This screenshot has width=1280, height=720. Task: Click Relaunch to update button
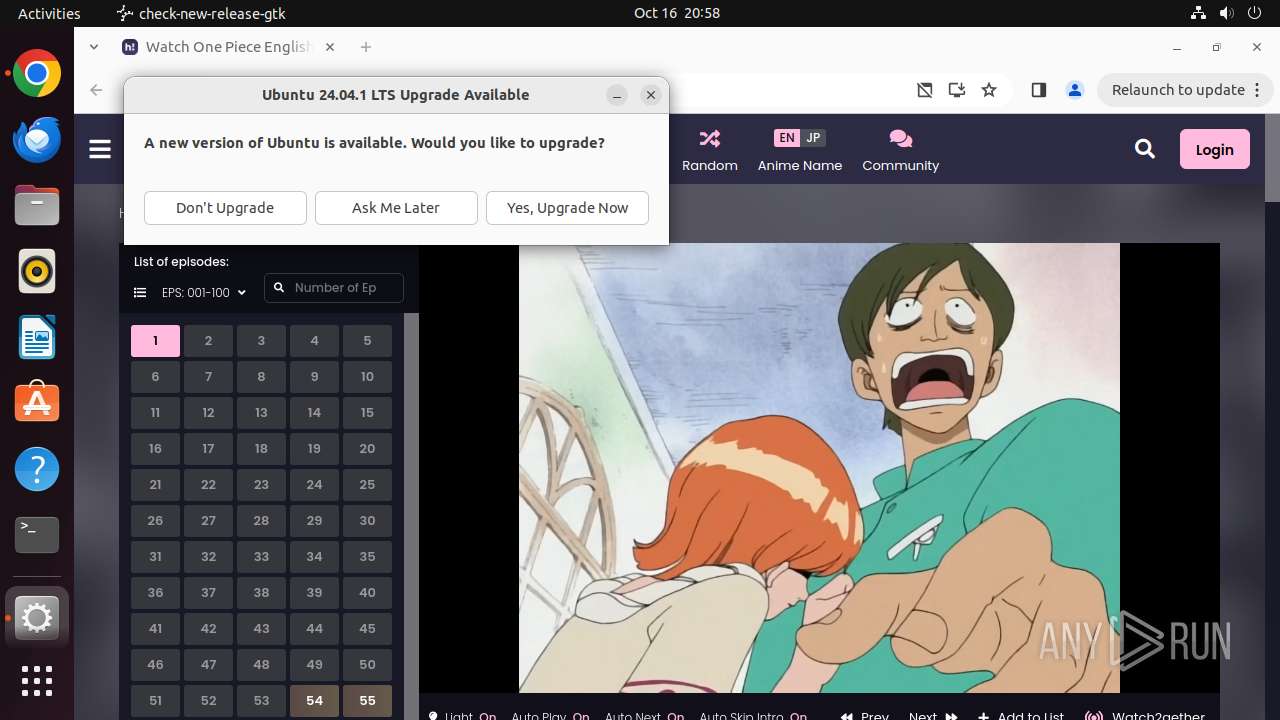click(1178, 90)
